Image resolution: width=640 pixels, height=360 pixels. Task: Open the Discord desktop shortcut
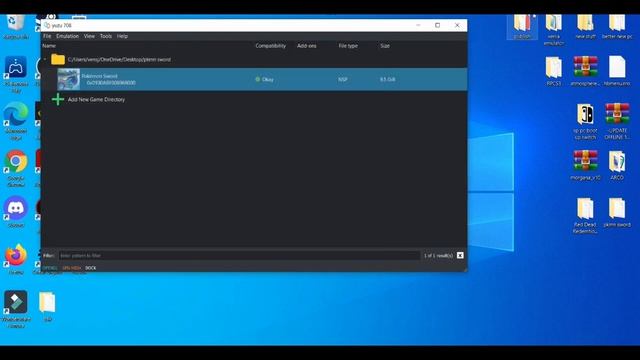click(x=16, y=212)
